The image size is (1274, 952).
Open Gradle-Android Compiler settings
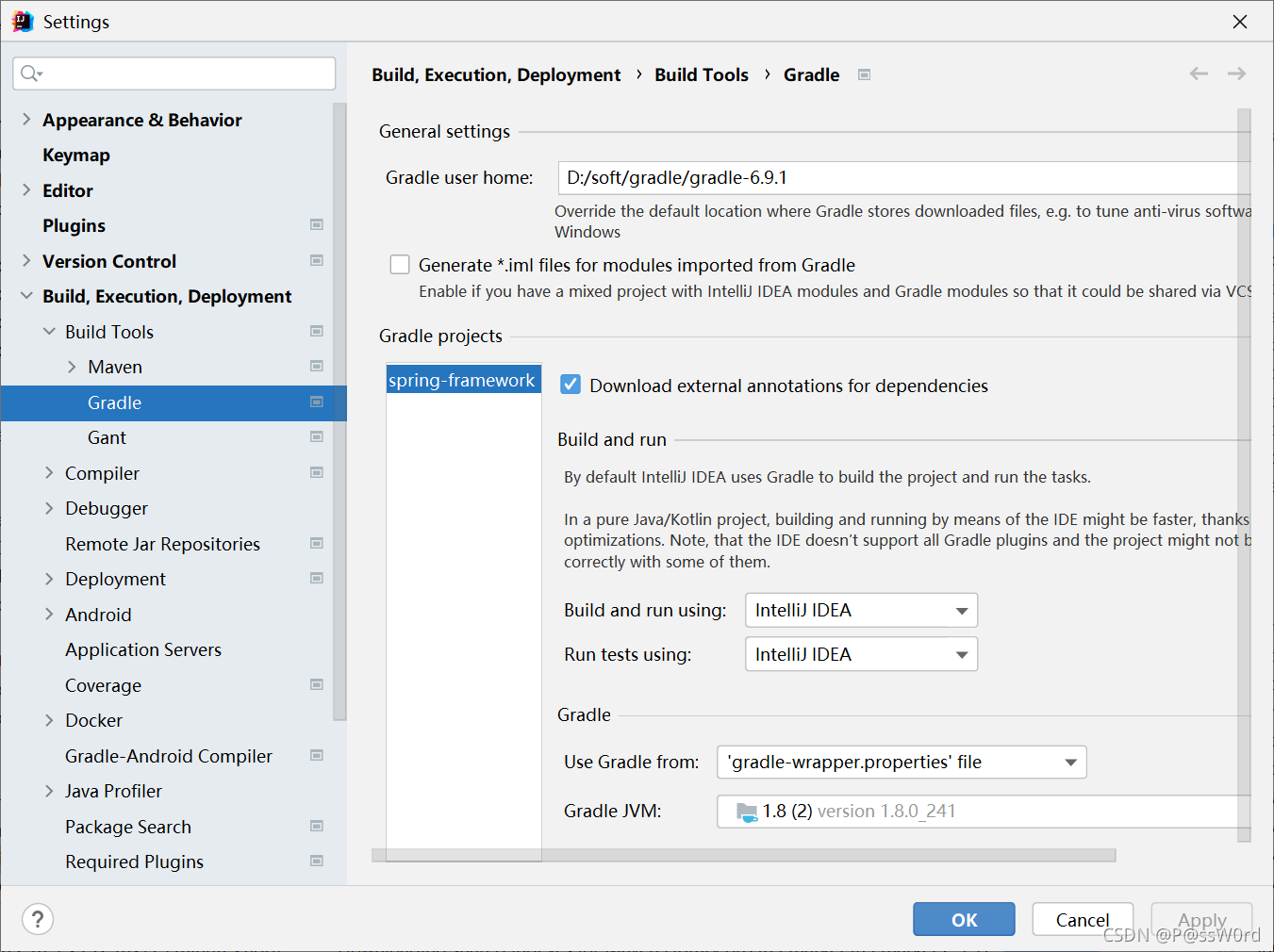(169, 756)
